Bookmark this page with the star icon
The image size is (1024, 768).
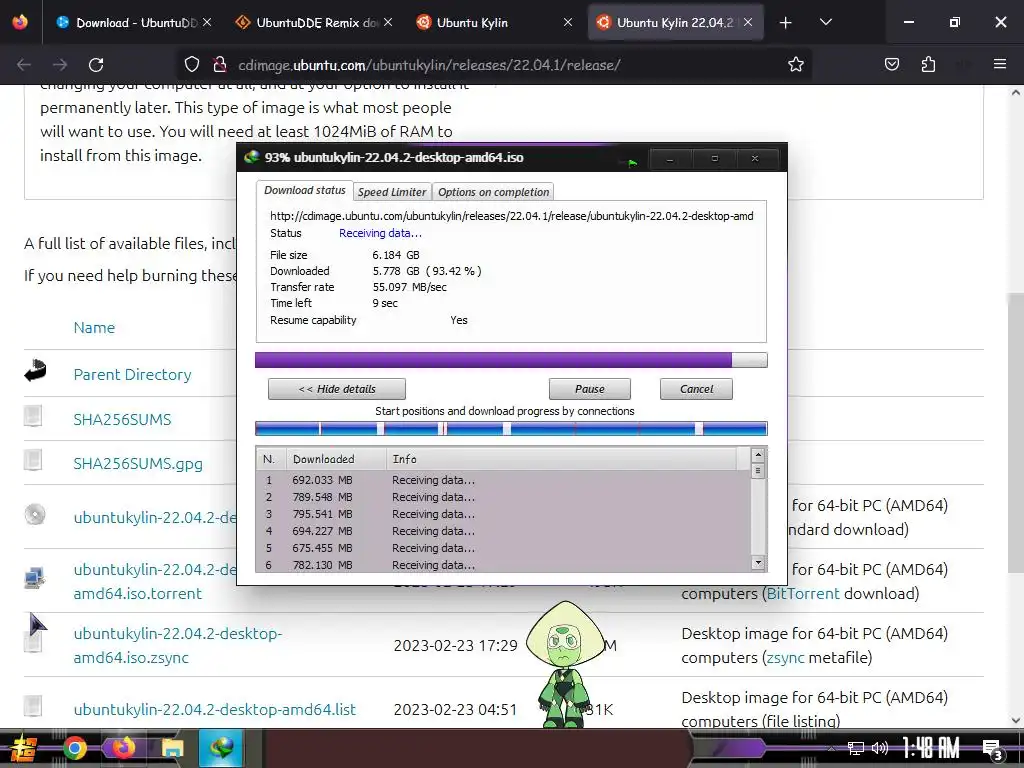click(795, 64)
